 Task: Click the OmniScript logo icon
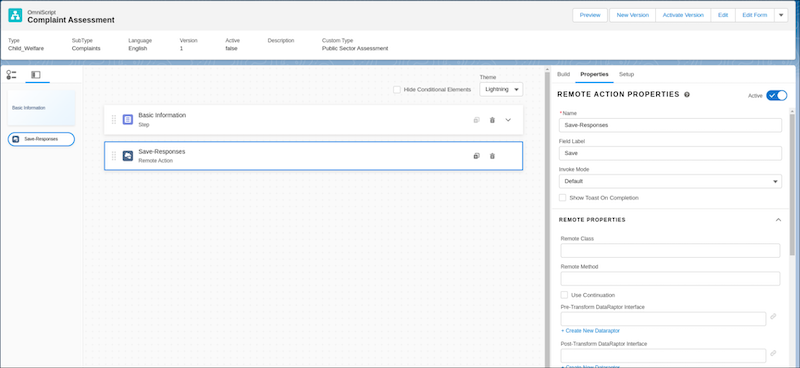(x=15, y=15)
